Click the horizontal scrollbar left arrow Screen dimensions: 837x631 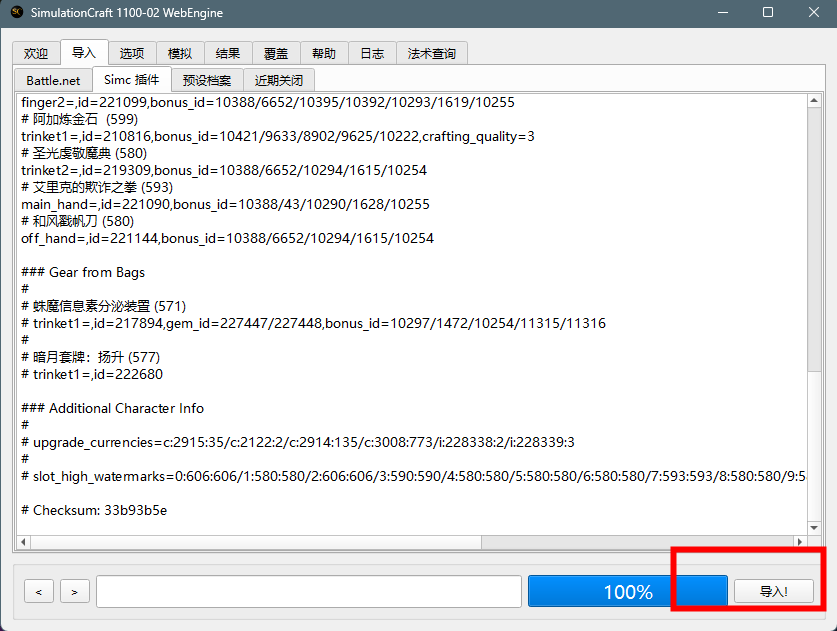click(x=23, y=542)
